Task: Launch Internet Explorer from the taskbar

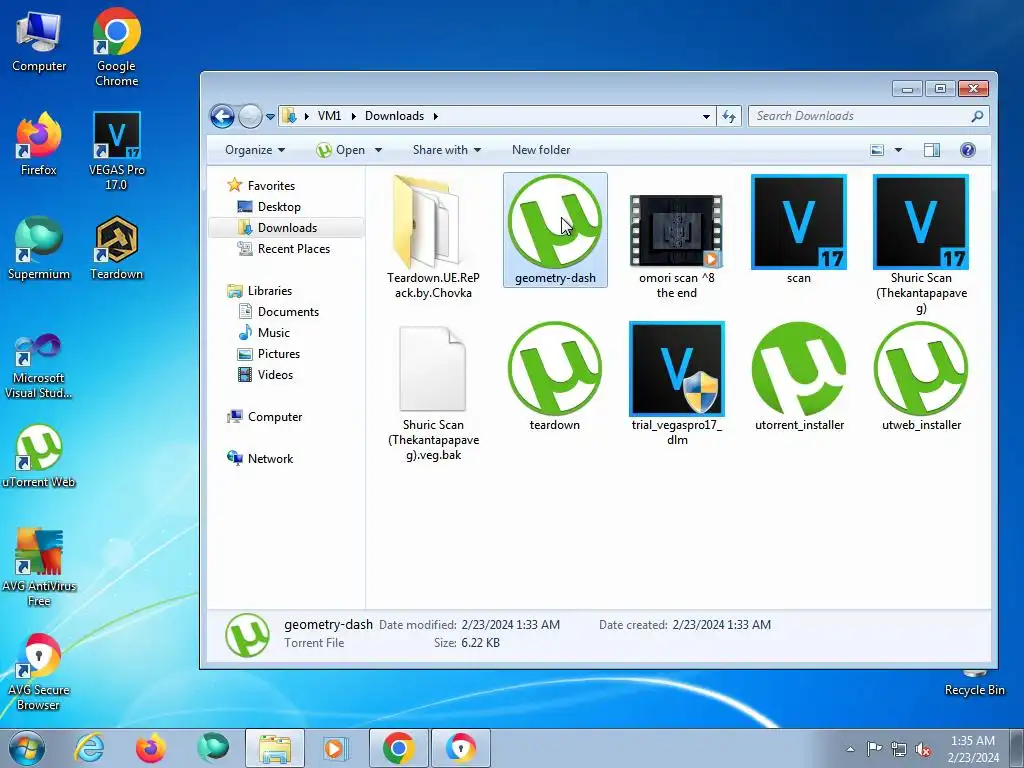Action: pyautogui.click(x=89, y=748)
